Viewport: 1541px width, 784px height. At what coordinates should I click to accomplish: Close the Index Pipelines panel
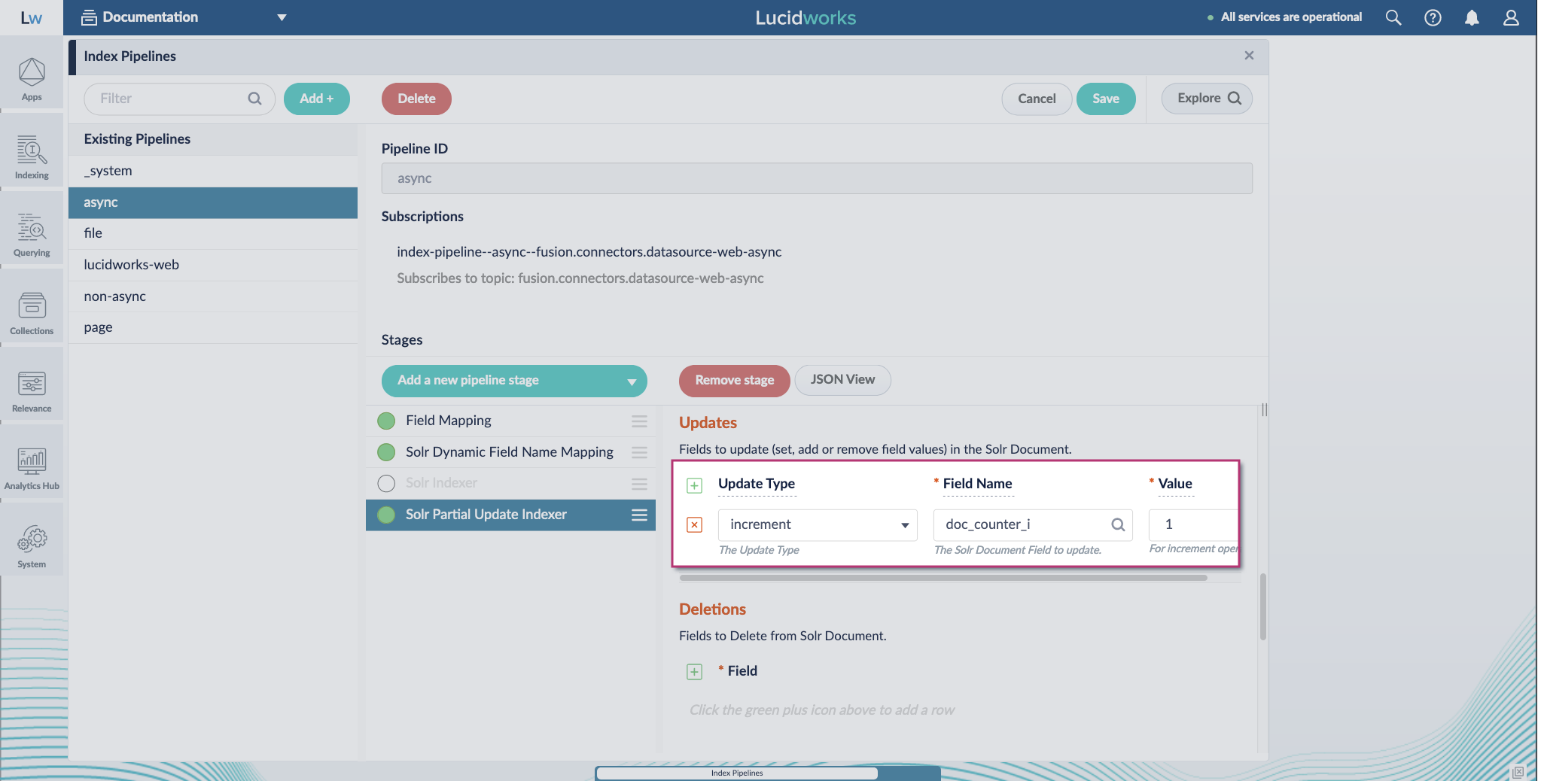pos(1249,56)
